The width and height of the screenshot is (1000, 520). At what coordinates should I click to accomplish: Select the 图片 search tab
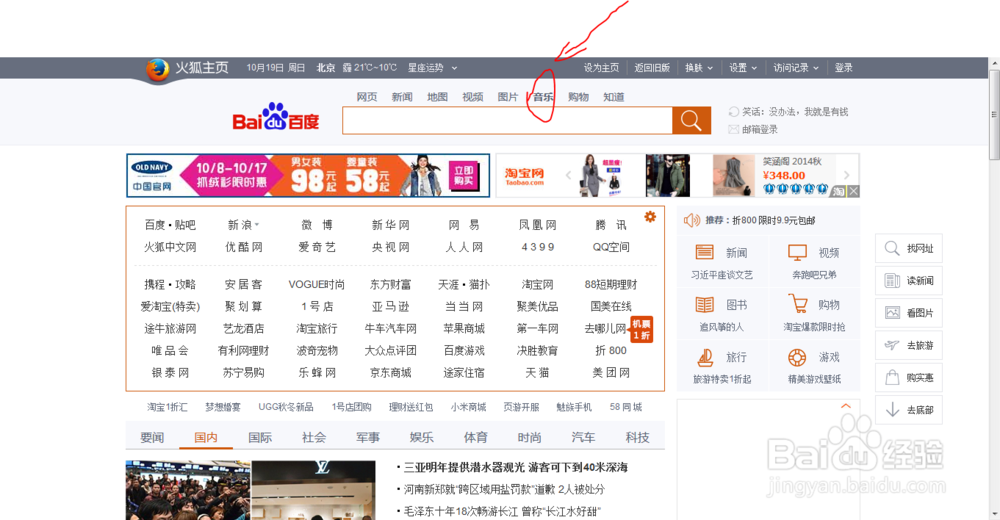pos(508,97)
